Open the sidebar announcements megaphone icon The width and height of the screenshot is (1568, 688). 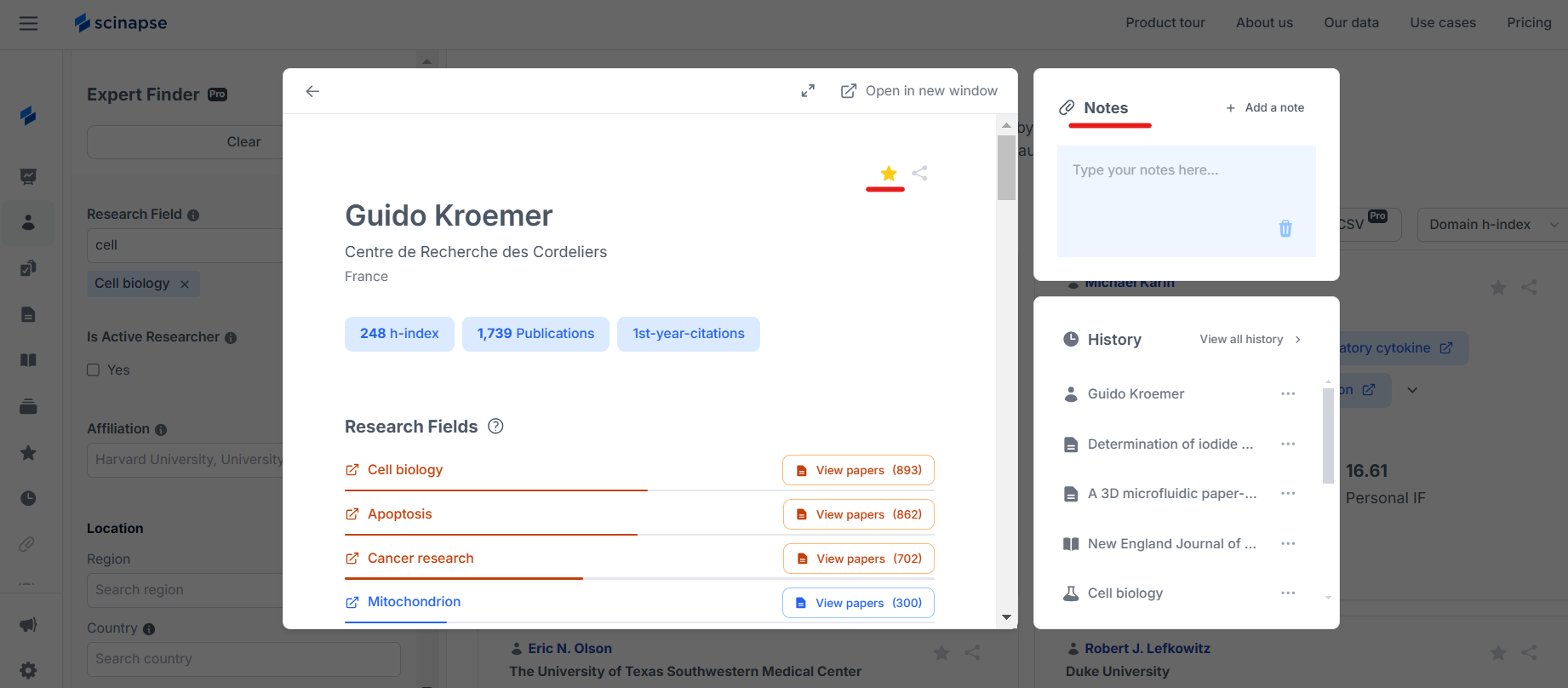tap(28, 624)
